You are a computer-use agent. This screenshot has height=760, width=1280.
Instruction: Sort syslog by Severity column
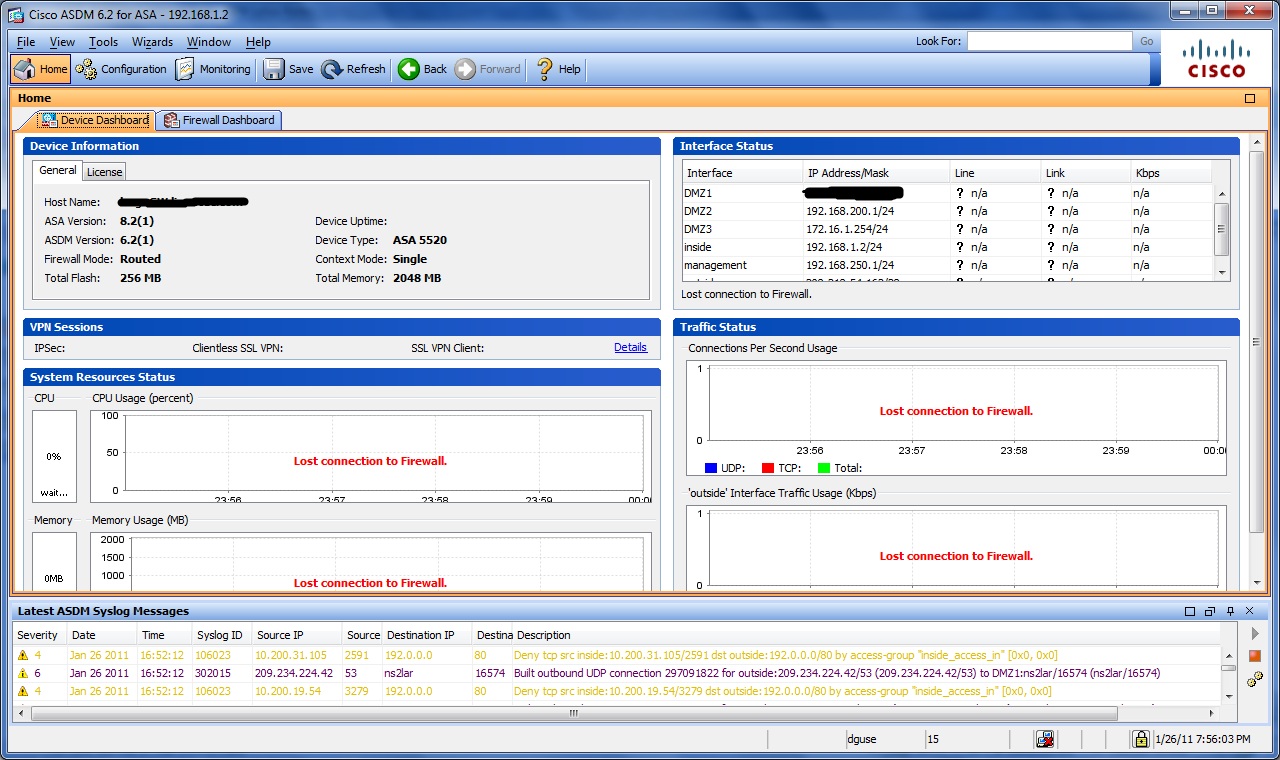[x=40, y=635]
